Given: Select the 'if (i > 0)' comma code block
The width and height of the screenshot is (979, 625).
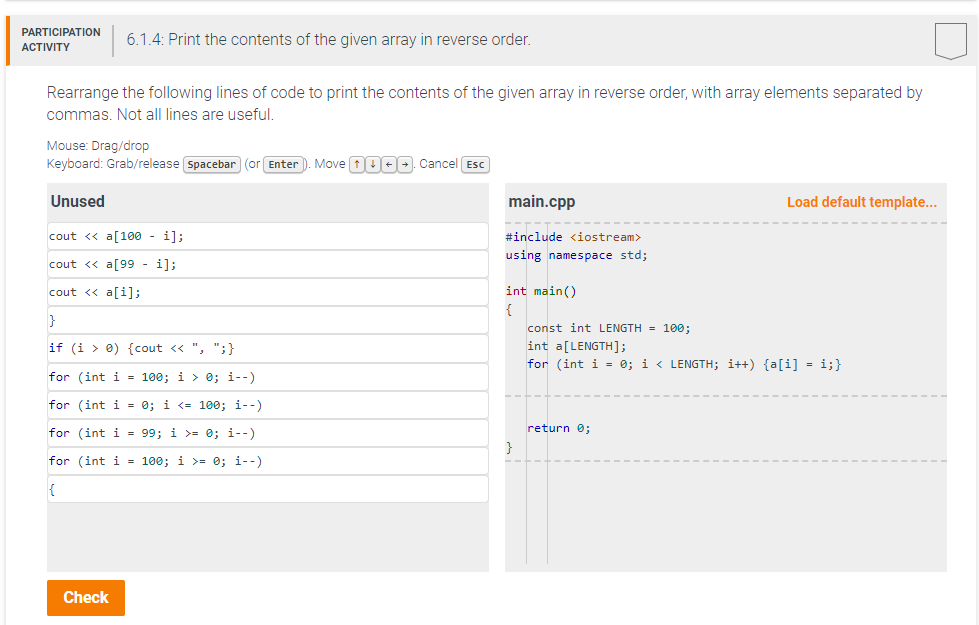Looking at the screenshot, I should pos(268,348).
